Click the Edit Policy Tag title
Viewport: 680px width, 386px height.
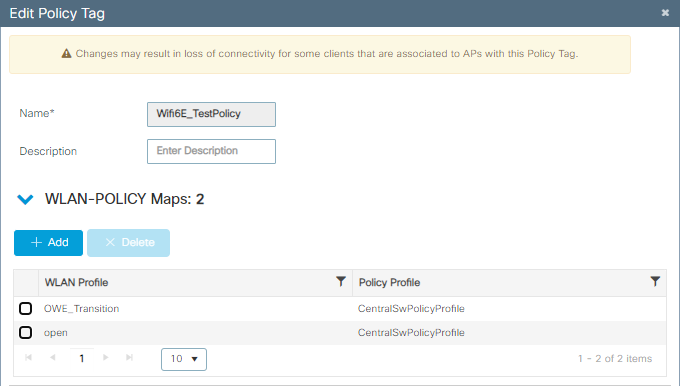pos(57,13)
